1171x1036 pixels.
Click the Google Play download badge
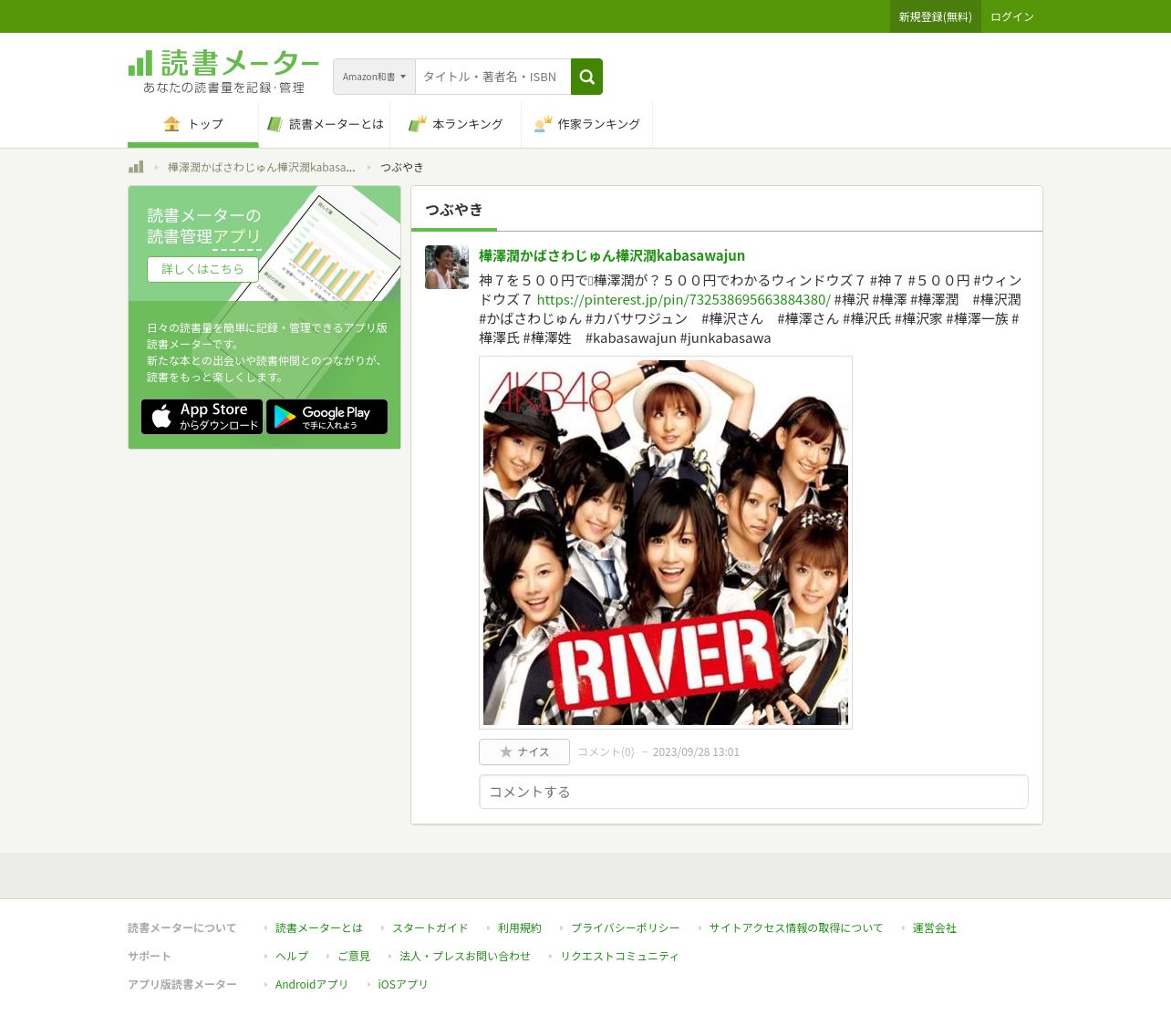pyautogui.click(x=326, y=417)
